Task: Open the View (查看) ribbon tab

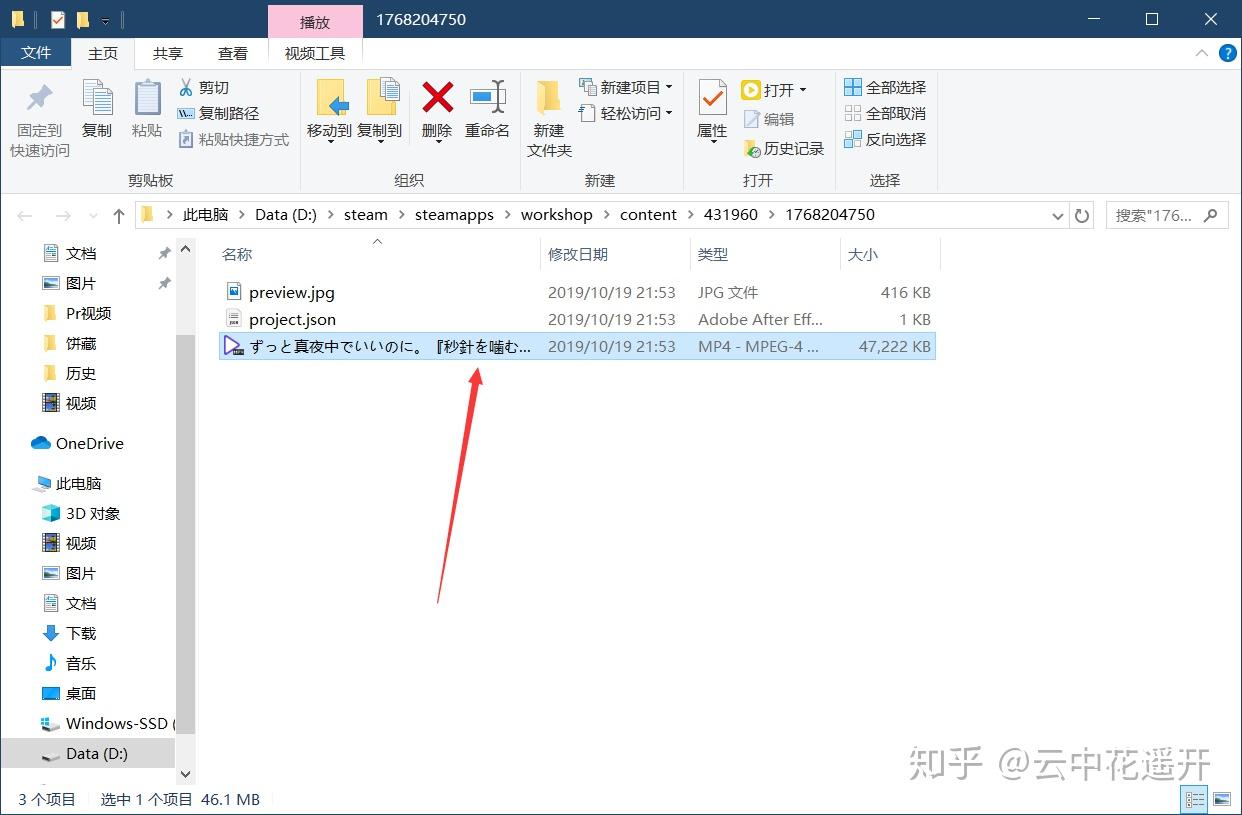Action: coord(233,54)
